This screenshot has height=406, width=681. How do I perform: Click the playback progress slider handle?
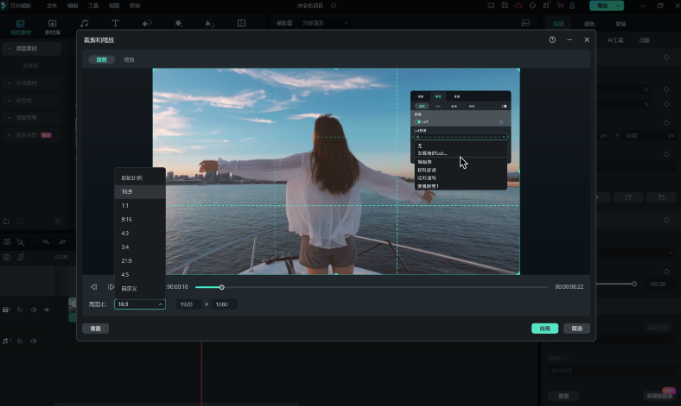pos(221,287)
